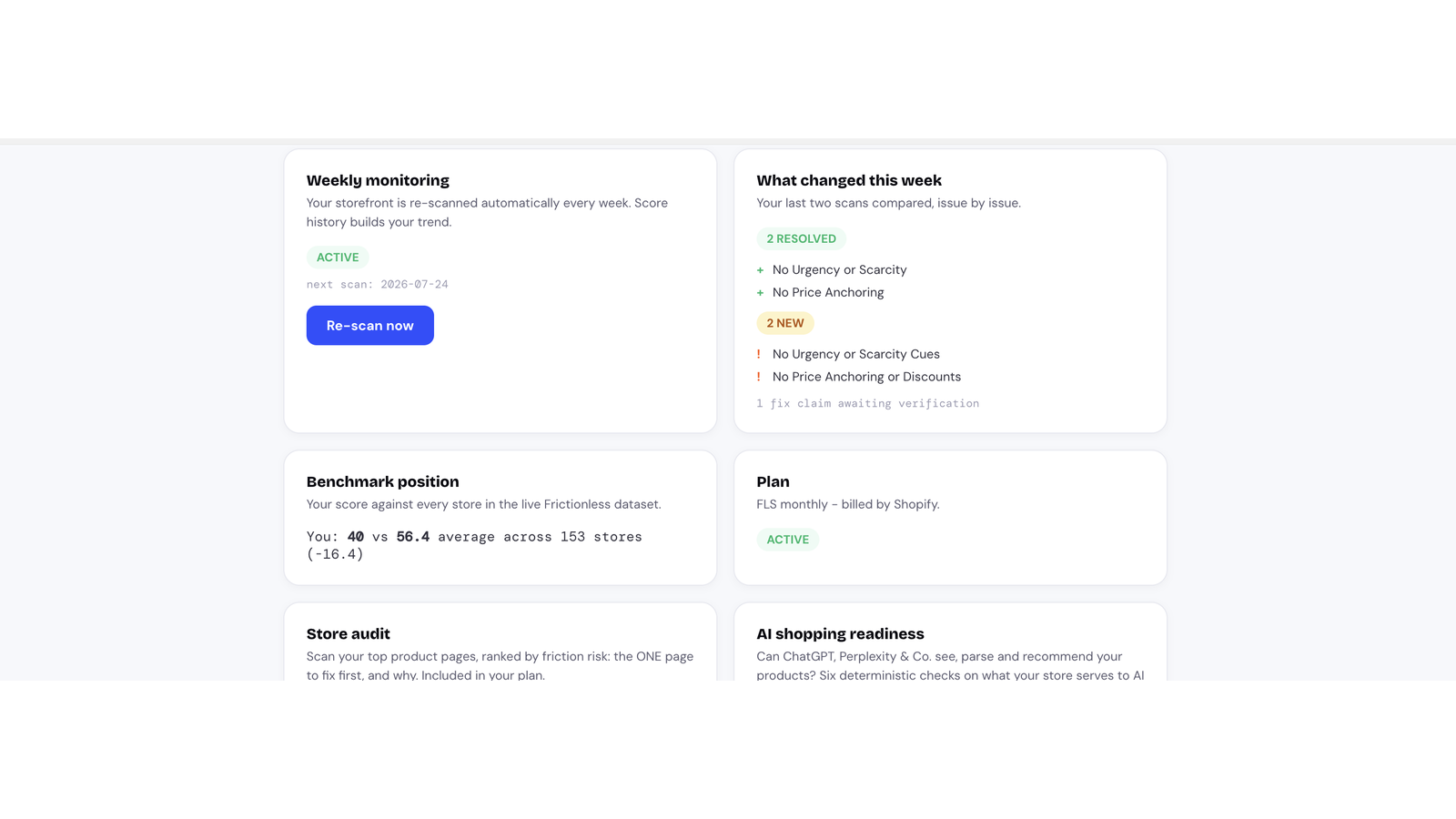This screenshot has height=819, width=1456.
Task: Open the No Urgency or Scarcity Cues issue
Action: click(856, 354)
